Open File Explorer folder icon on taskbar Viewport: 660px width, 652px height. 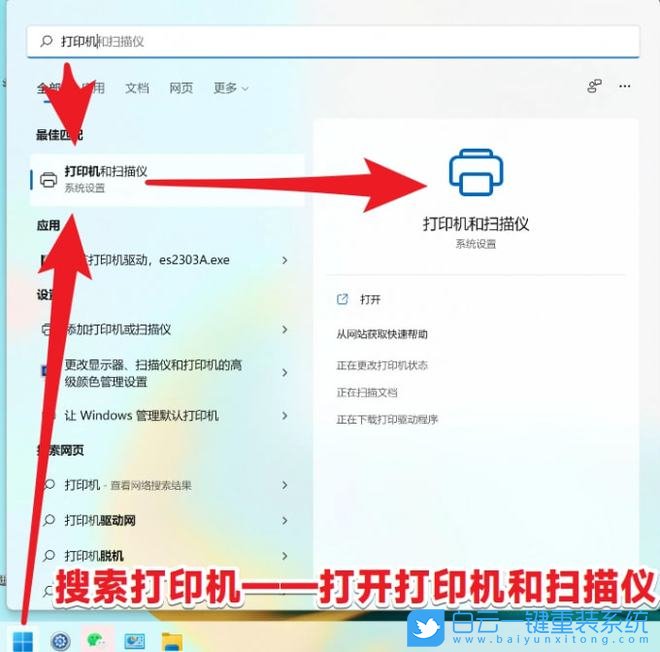point(172,641)
